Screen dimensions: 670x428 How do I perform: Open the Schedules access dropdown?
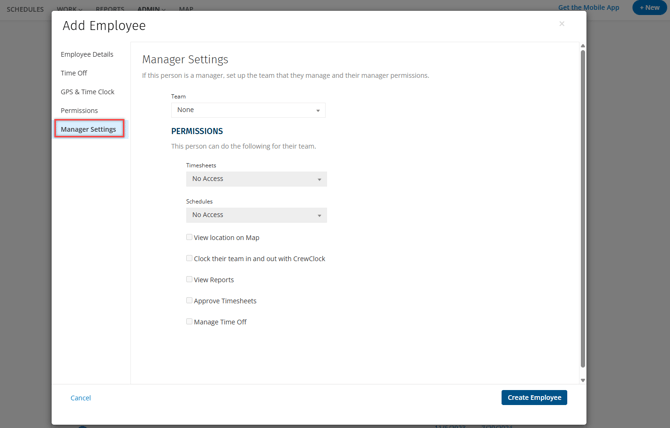256,215
